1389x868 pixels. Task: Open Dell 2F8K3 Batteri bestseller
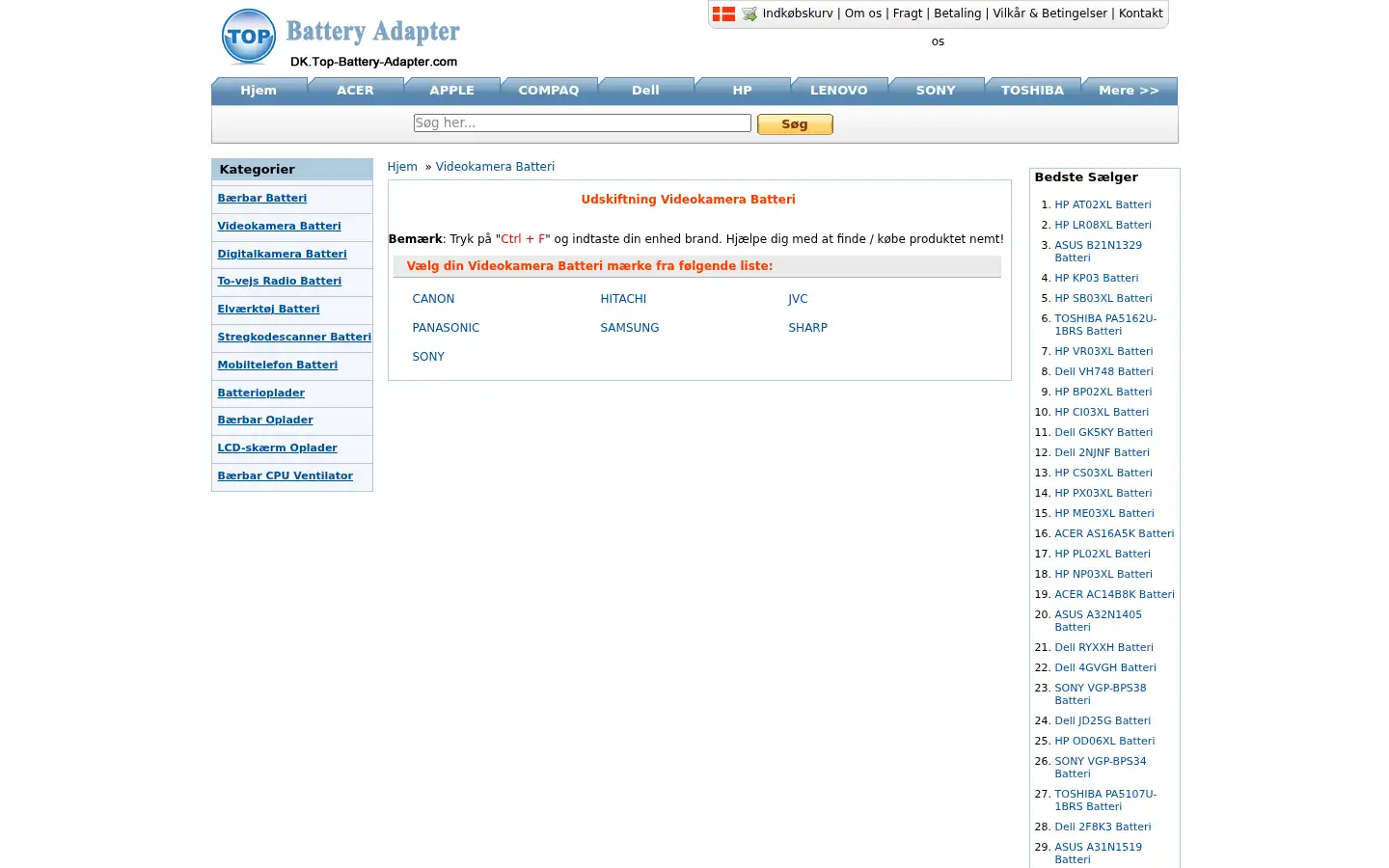click(x=1103, y=827)
